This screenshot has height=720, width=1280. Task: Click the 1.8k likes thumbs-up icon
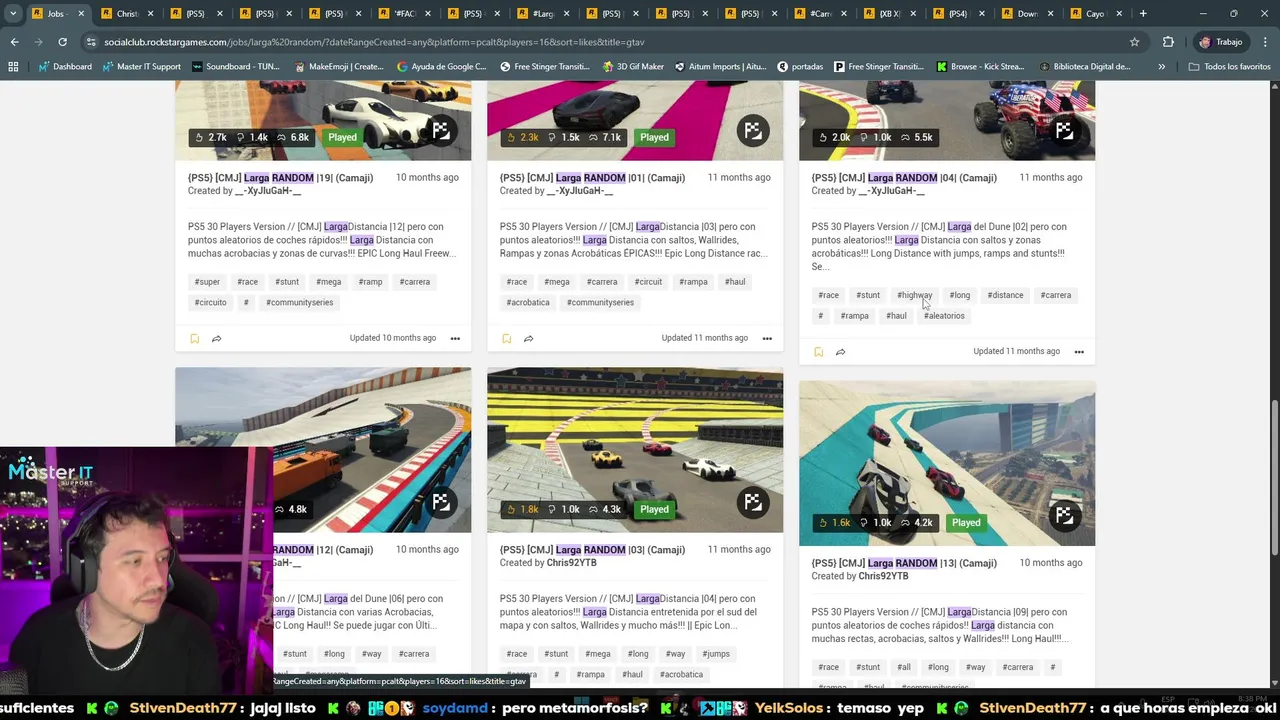[x=510, y=509]
